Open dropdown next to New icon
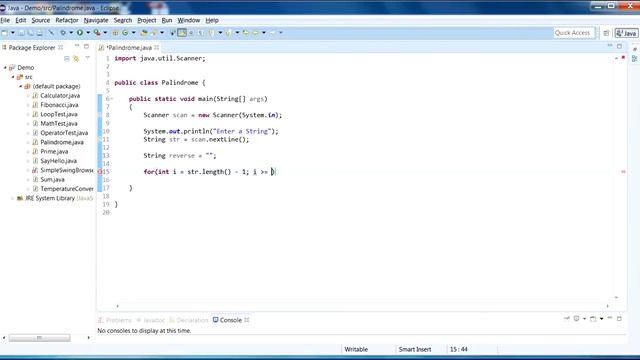 coord(13,33)
